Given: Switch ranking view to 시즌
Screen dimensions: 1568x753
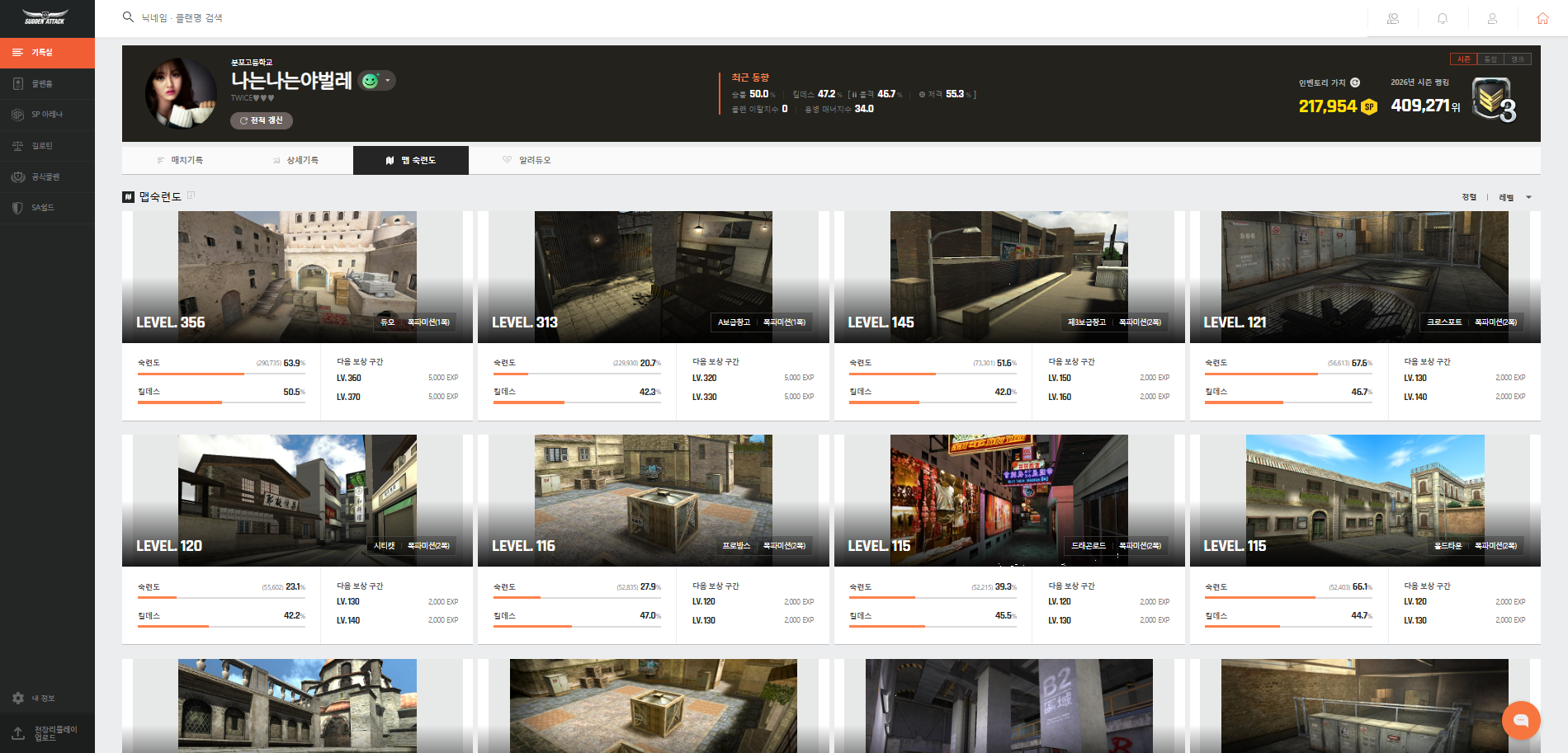Looking at the screenshot, I should tap(1463, 59).
